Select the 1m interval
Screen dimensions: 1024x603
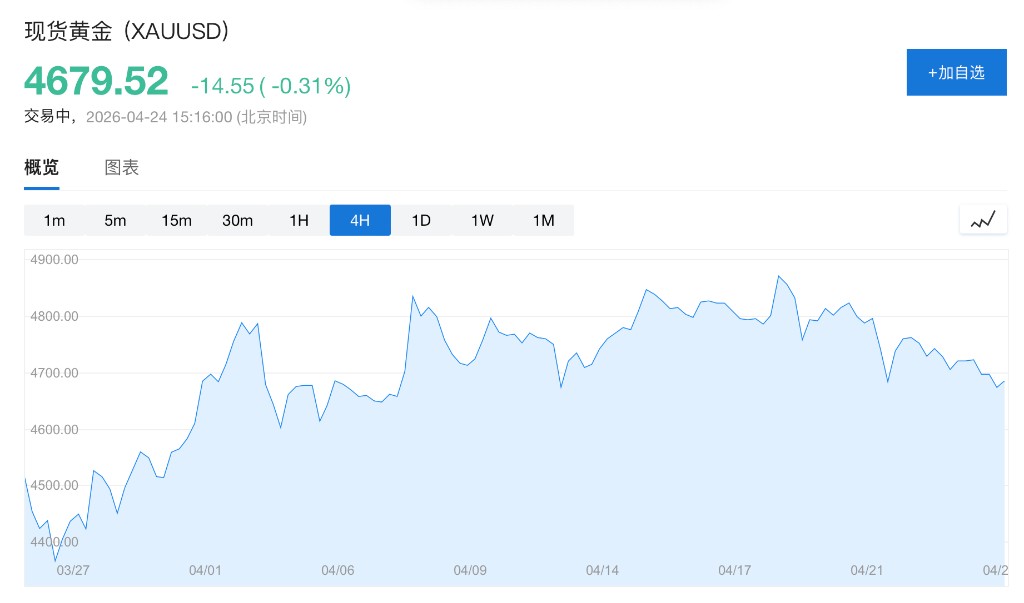point(54,220)
